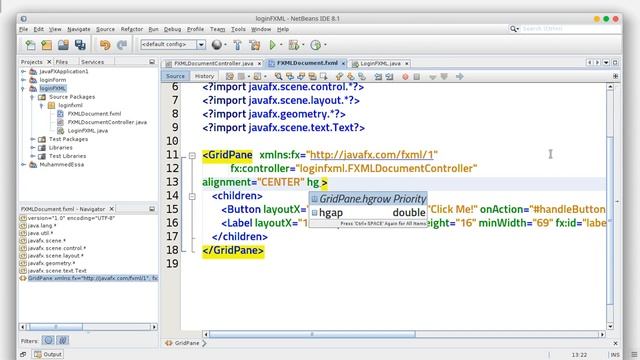This screenshot has height=360, width=640.
Task: Choose GridPane.hgrow Priority from autocomplete
Action: [x=368, y=199]
